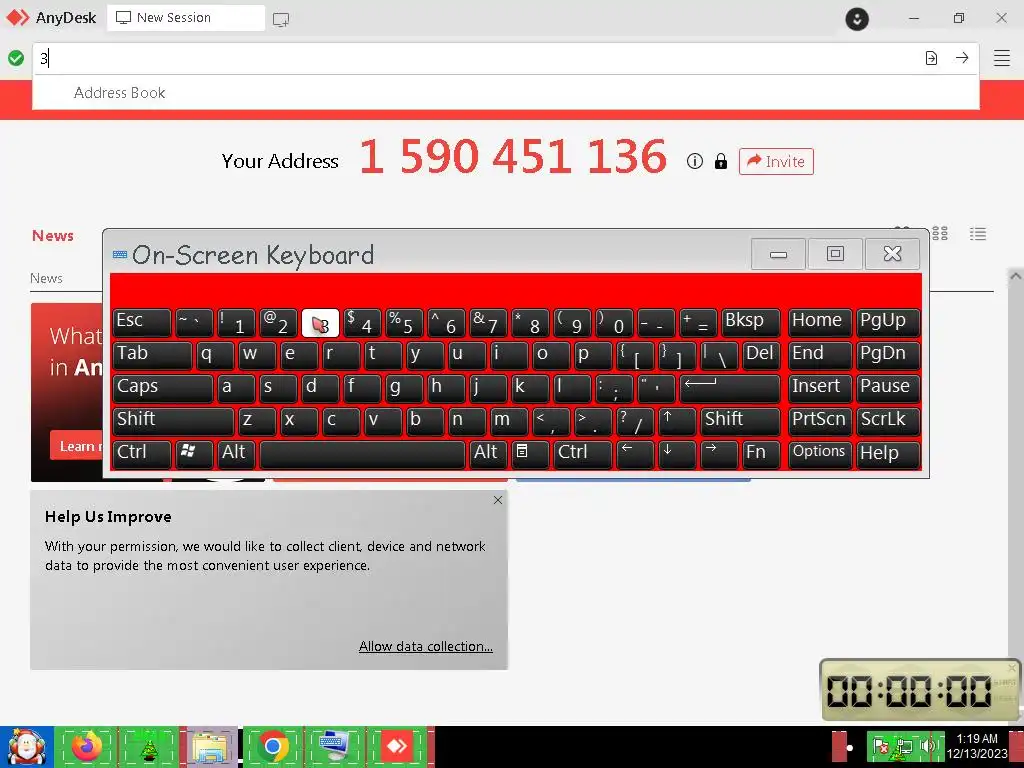Toggle right Shift key on On-Screen Keyboard

point(741,421)
